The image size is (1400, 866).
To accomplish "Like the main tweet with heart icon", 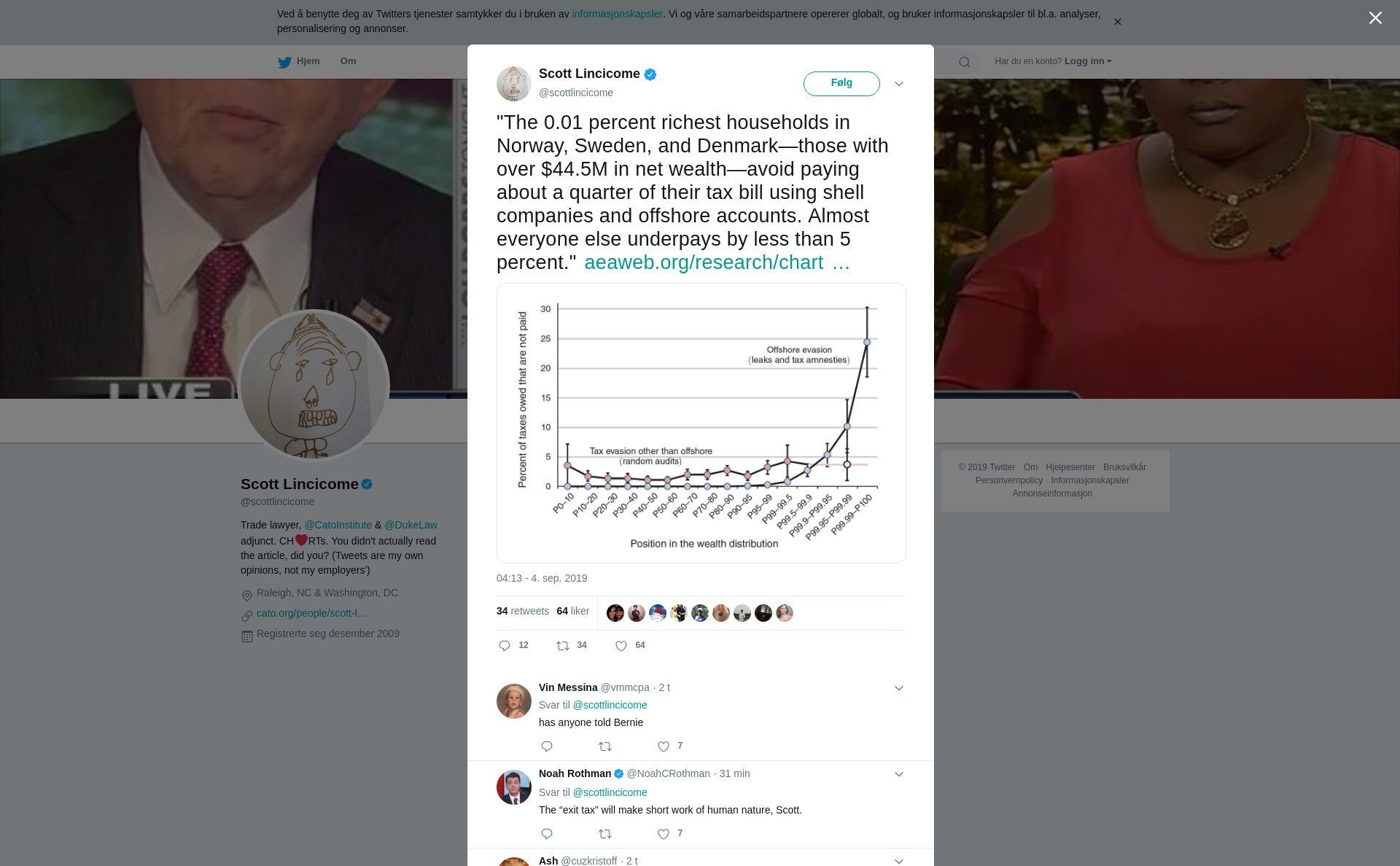I will [621, 646].
